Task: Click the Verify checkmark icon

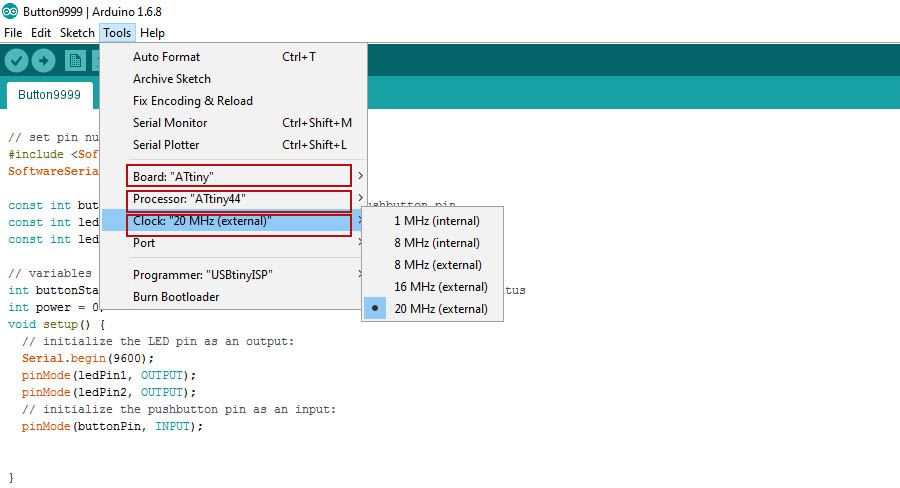Action: (16, 60)
